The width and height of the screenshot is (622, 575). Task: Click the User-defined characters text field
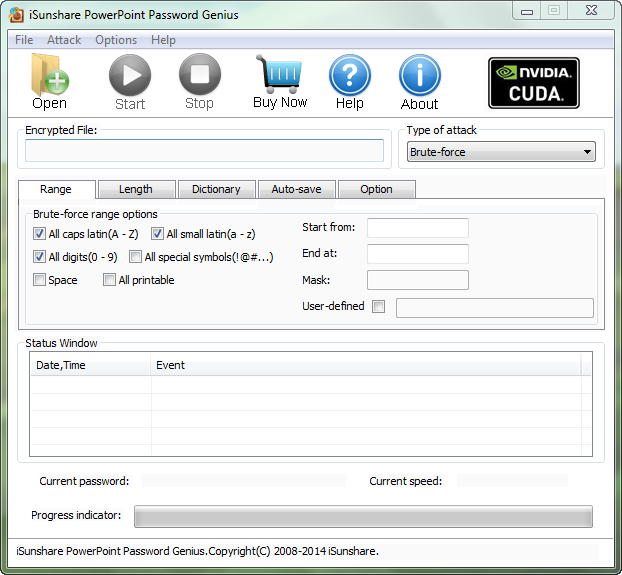tap(495, 308)
